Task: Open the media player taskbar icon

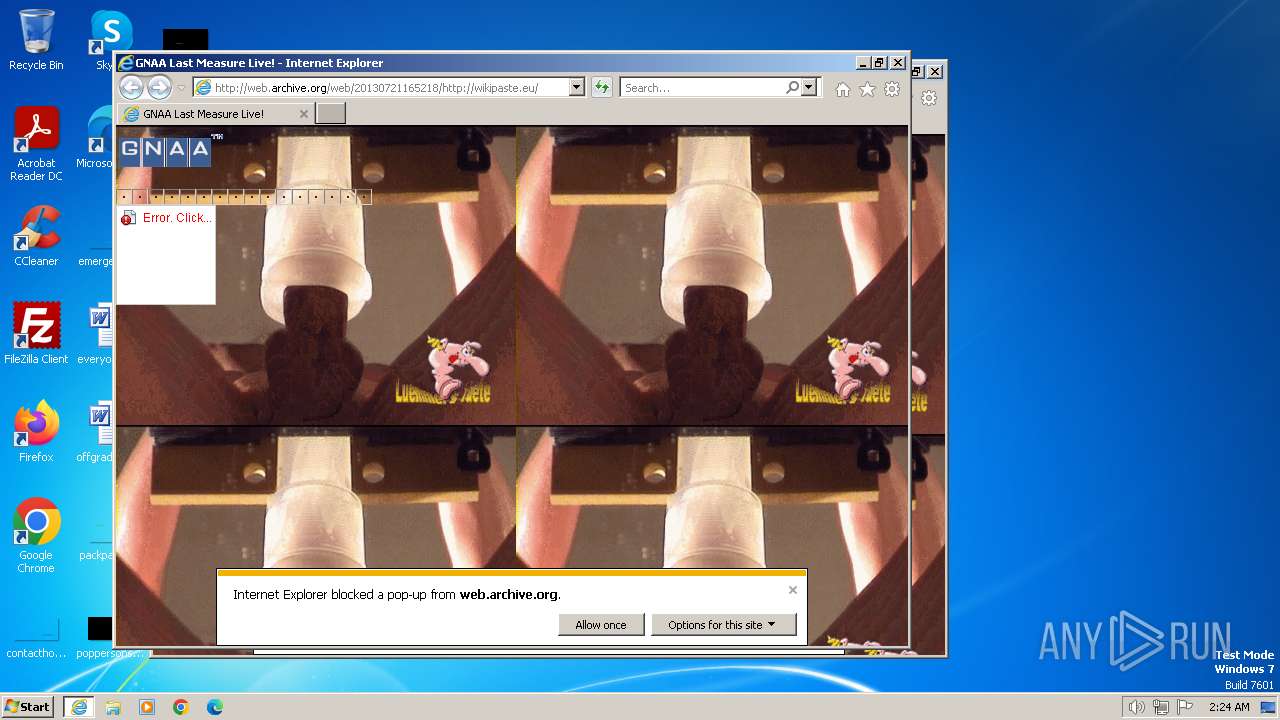Action: point(147,707)
